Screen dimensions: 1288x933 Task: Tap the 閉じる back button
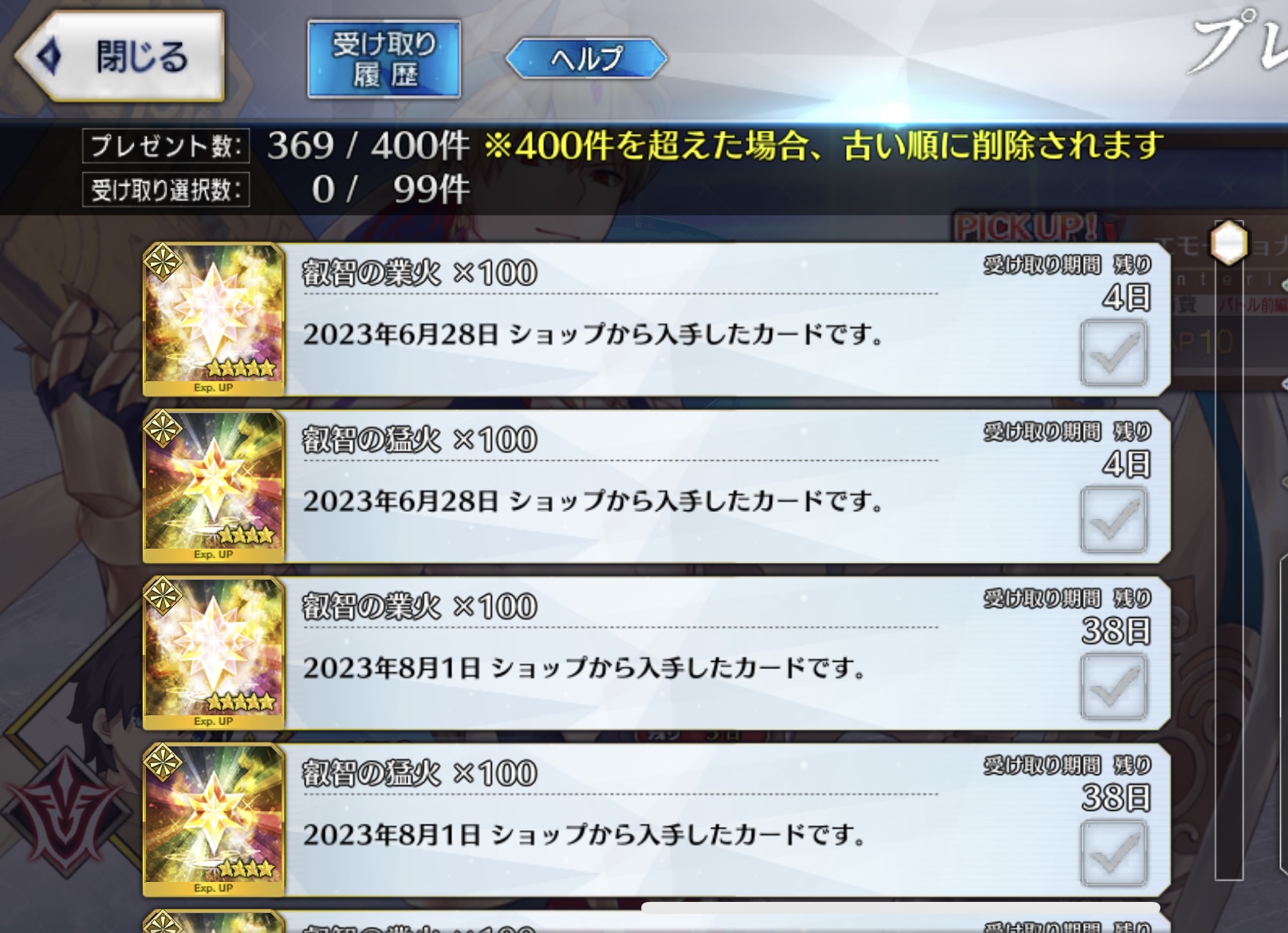click(x=118, y=56)
